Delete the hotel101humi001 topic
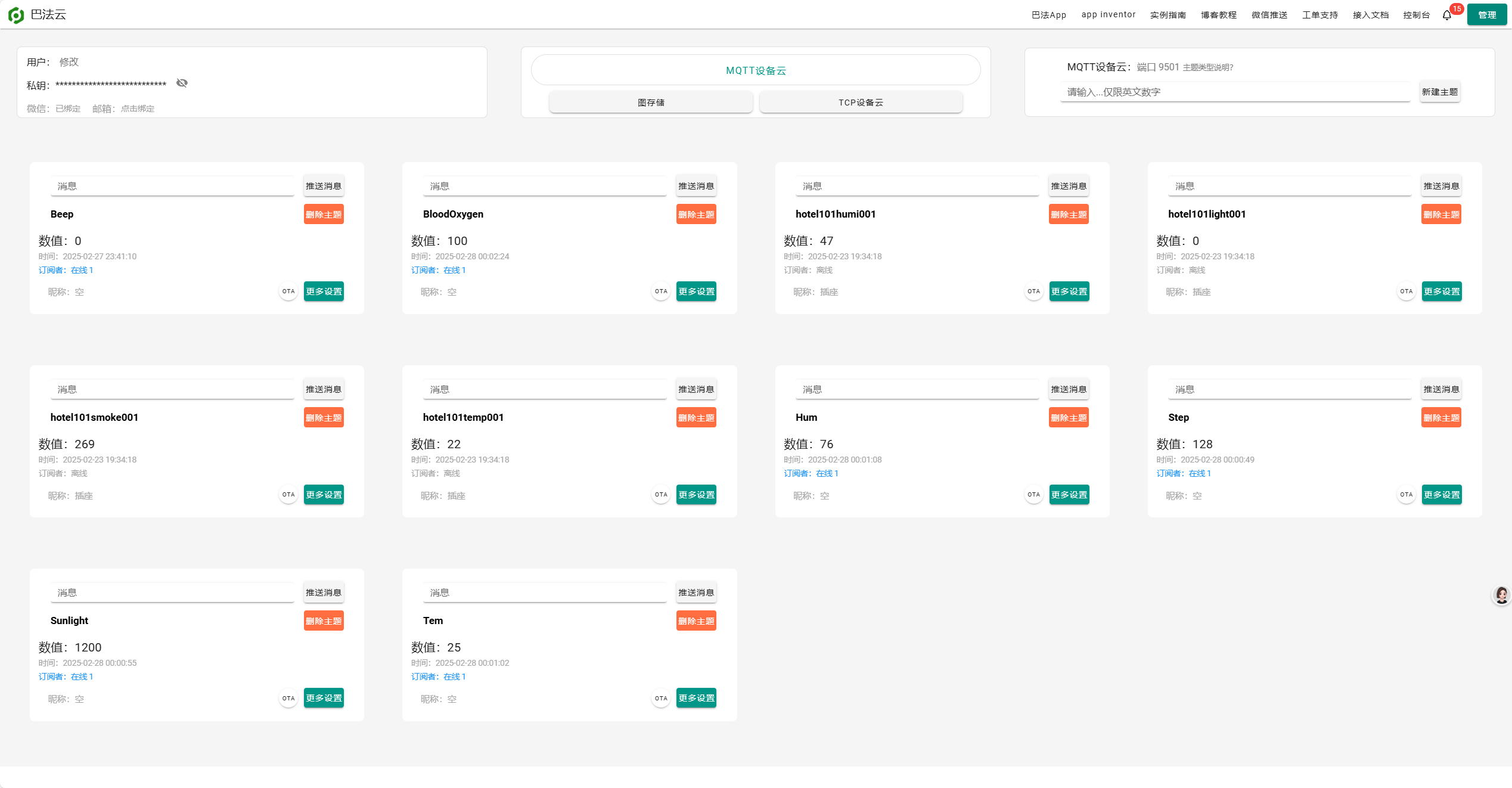The image size is (1512, 788). (x=1068, y=215)
